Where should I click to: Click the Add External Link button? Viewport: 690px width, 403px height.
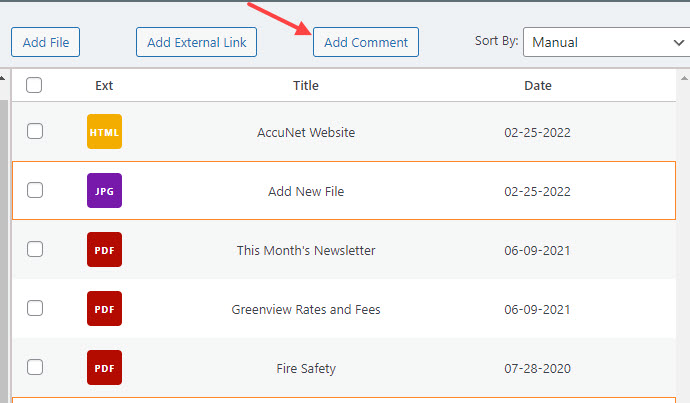point(196,42)
